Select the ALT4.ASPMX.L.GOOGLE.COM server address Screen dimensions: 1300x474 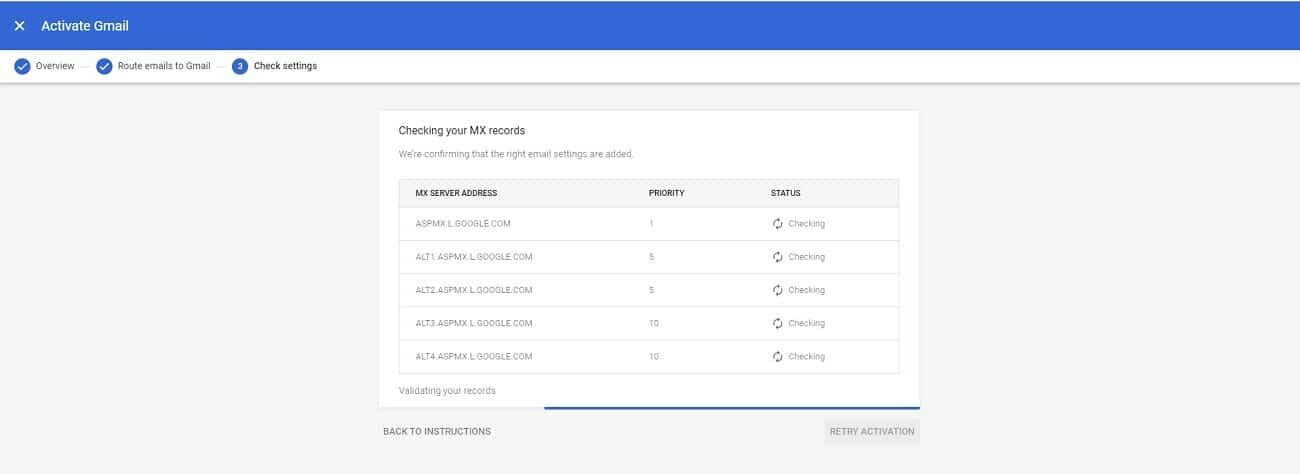point(473,356)
